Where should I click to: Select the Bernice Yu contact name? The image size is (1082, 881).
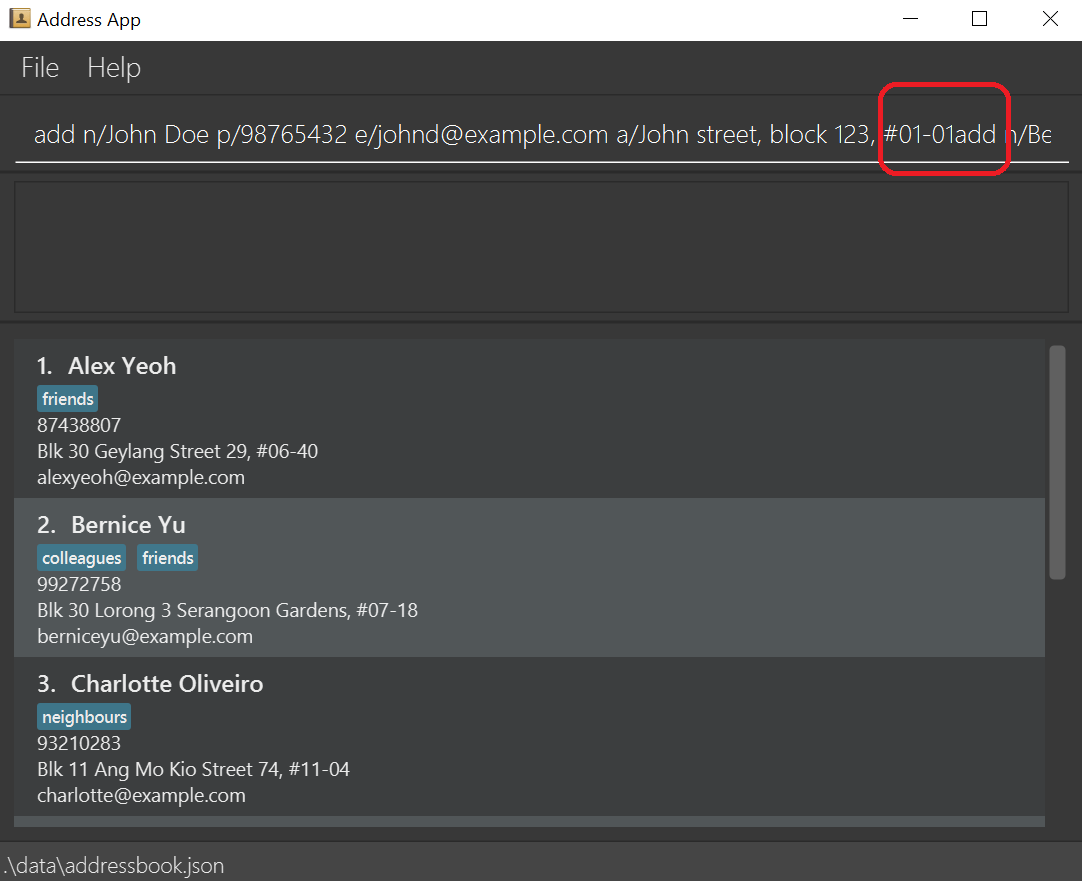(x=128, y=525)
